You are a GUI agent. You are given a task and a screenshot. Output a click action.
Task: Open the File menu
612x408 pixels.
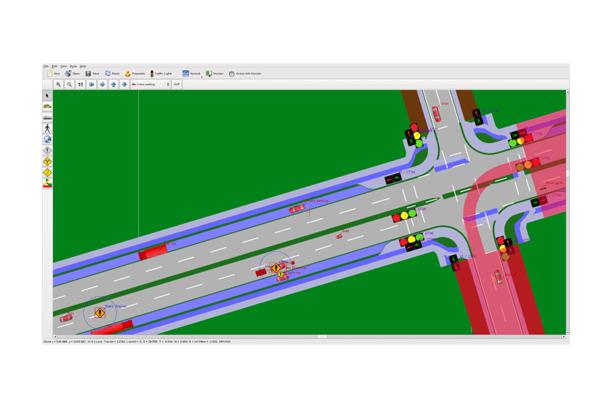pyautogui.click(x=46, y=65)
